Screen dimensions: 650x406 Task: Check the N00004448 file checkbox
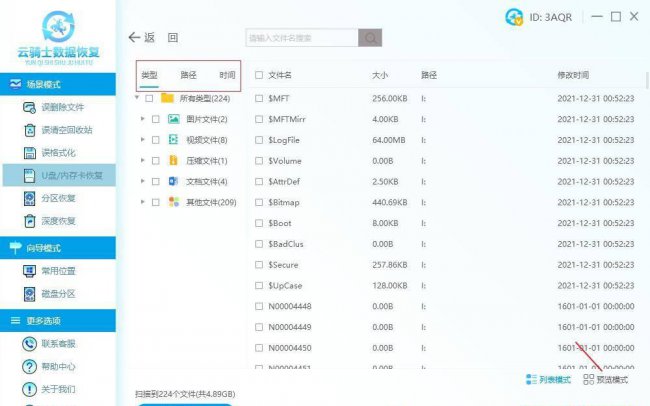point(259,306)
